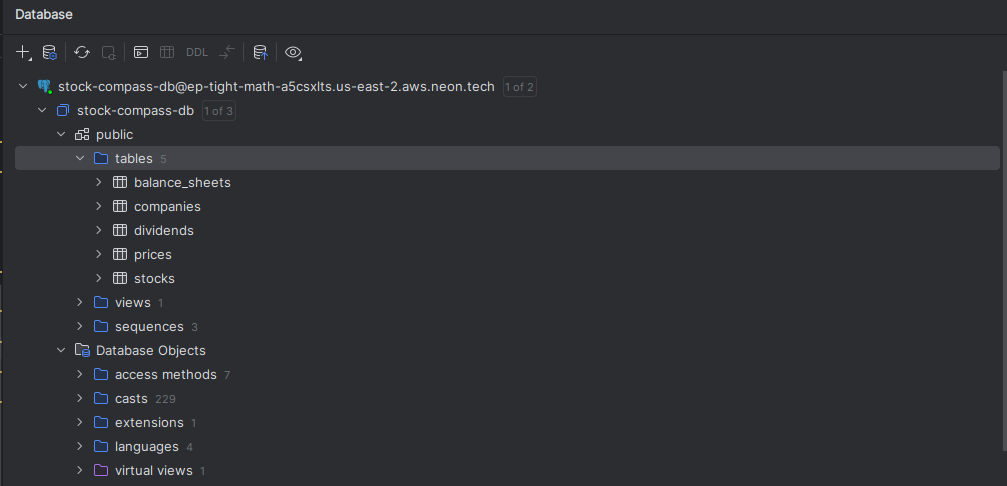
Task: Expand the companies table node
Action: pyautogui.click(x=99, y=206)
